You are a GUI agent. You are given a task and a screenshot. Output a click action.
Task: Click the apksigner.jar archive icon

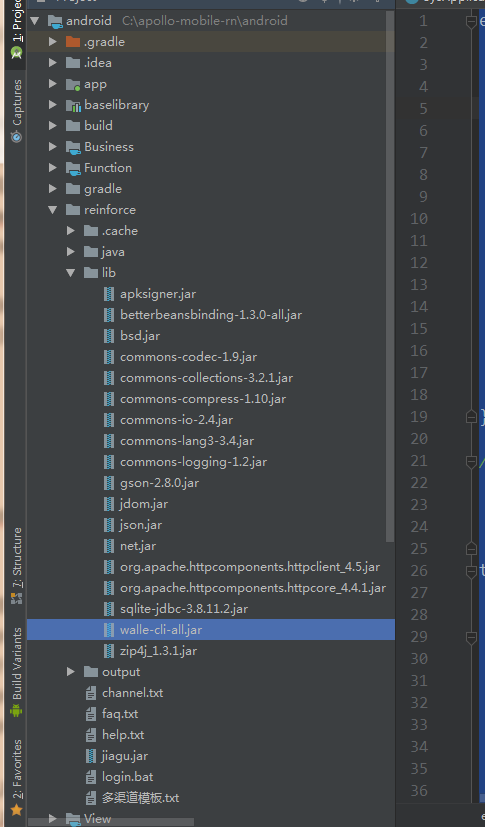click(109, 294)
